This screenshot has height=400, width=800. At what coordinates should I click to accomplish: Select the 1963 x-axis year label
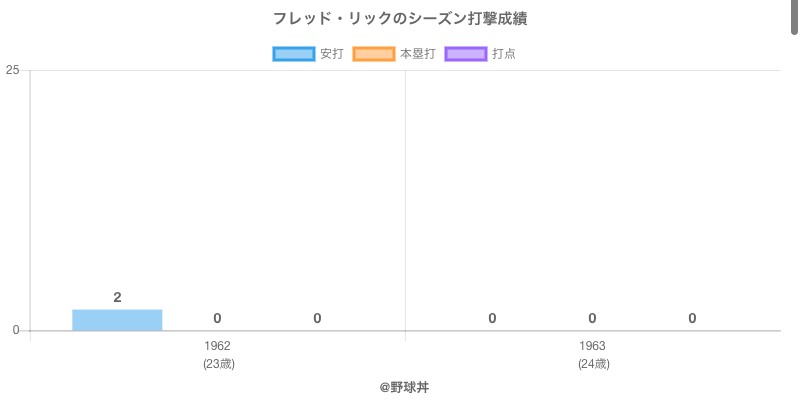click(x=592, y=346)
